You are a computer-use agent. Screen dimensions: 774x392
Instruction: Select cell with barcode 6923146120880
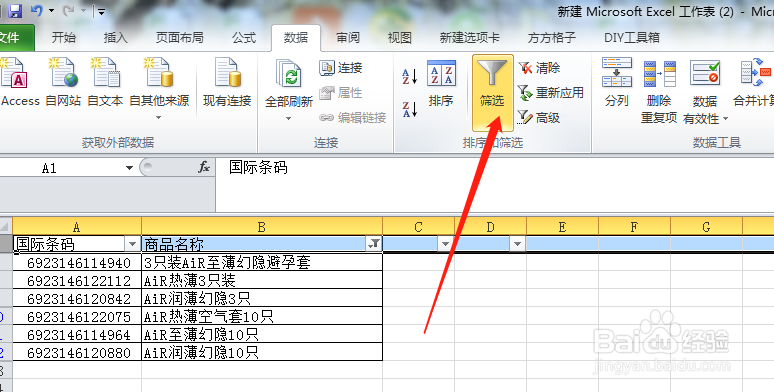pyautogui.click(x=77, y=353)
